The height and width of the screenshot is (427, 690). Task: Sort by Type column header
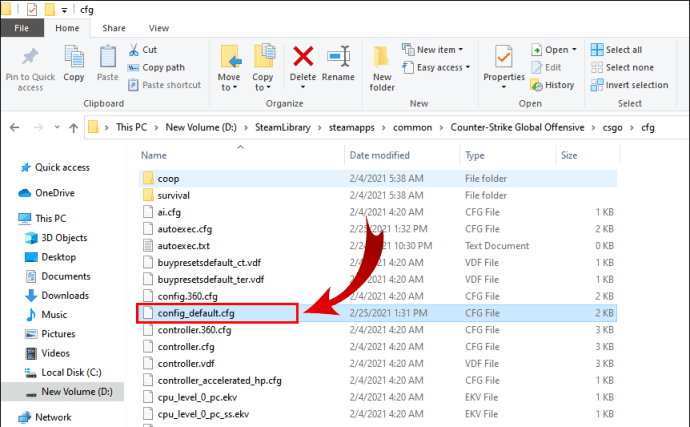[x=474, y=155]
